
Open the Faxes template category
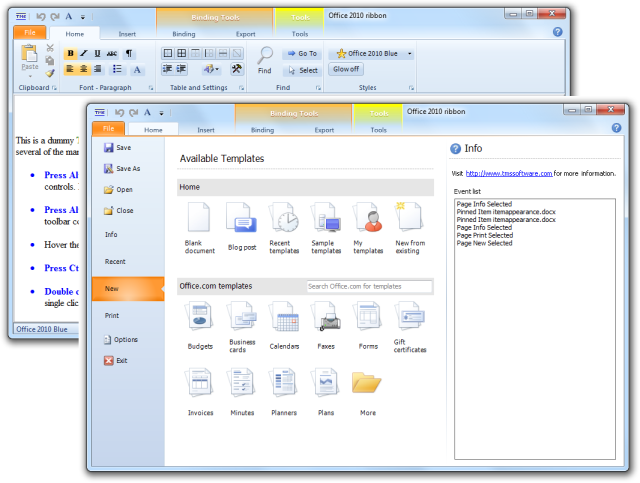[326, 325]
